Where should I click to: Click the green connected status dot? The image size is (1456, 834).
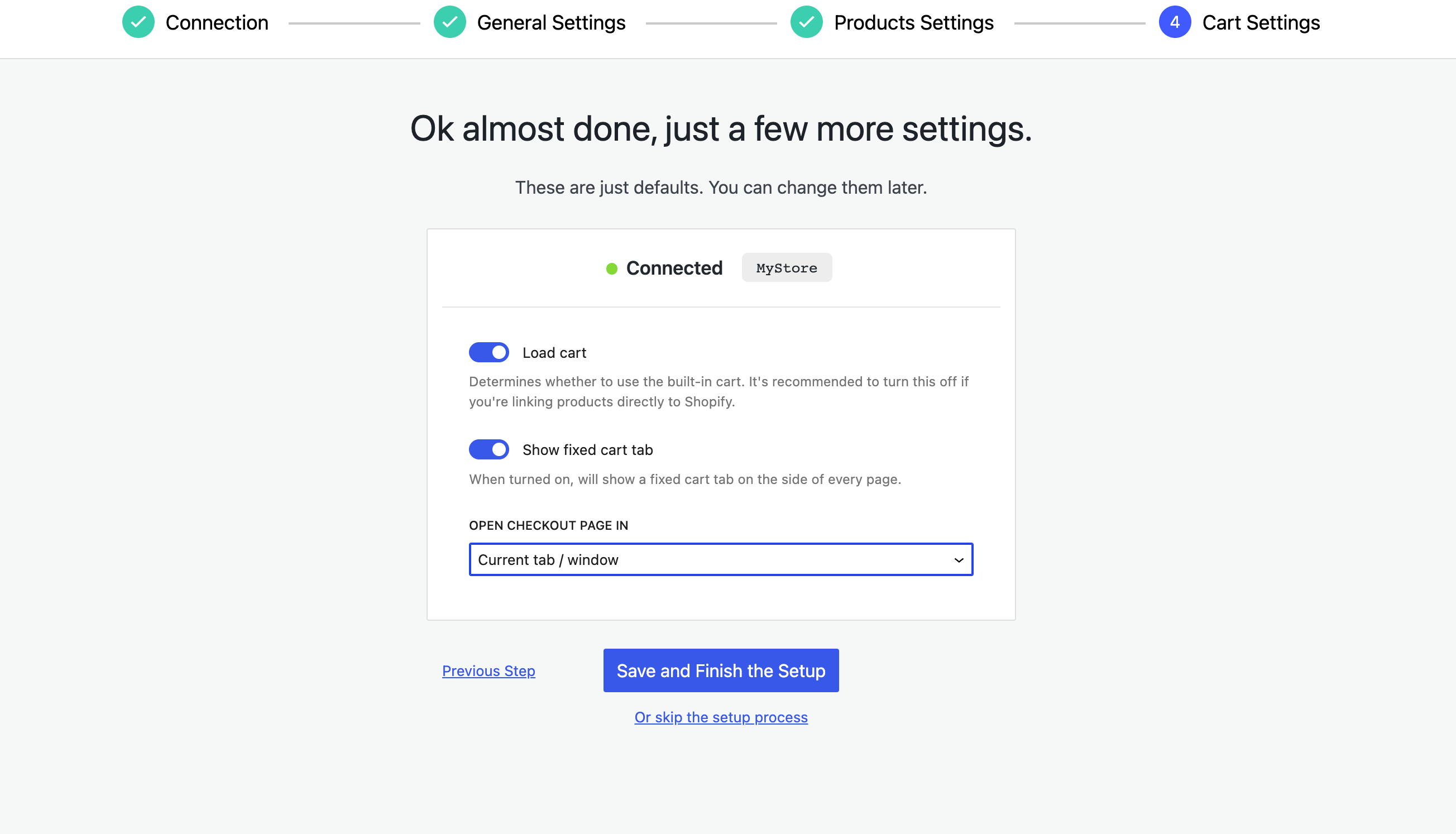(x=612, y=269)
